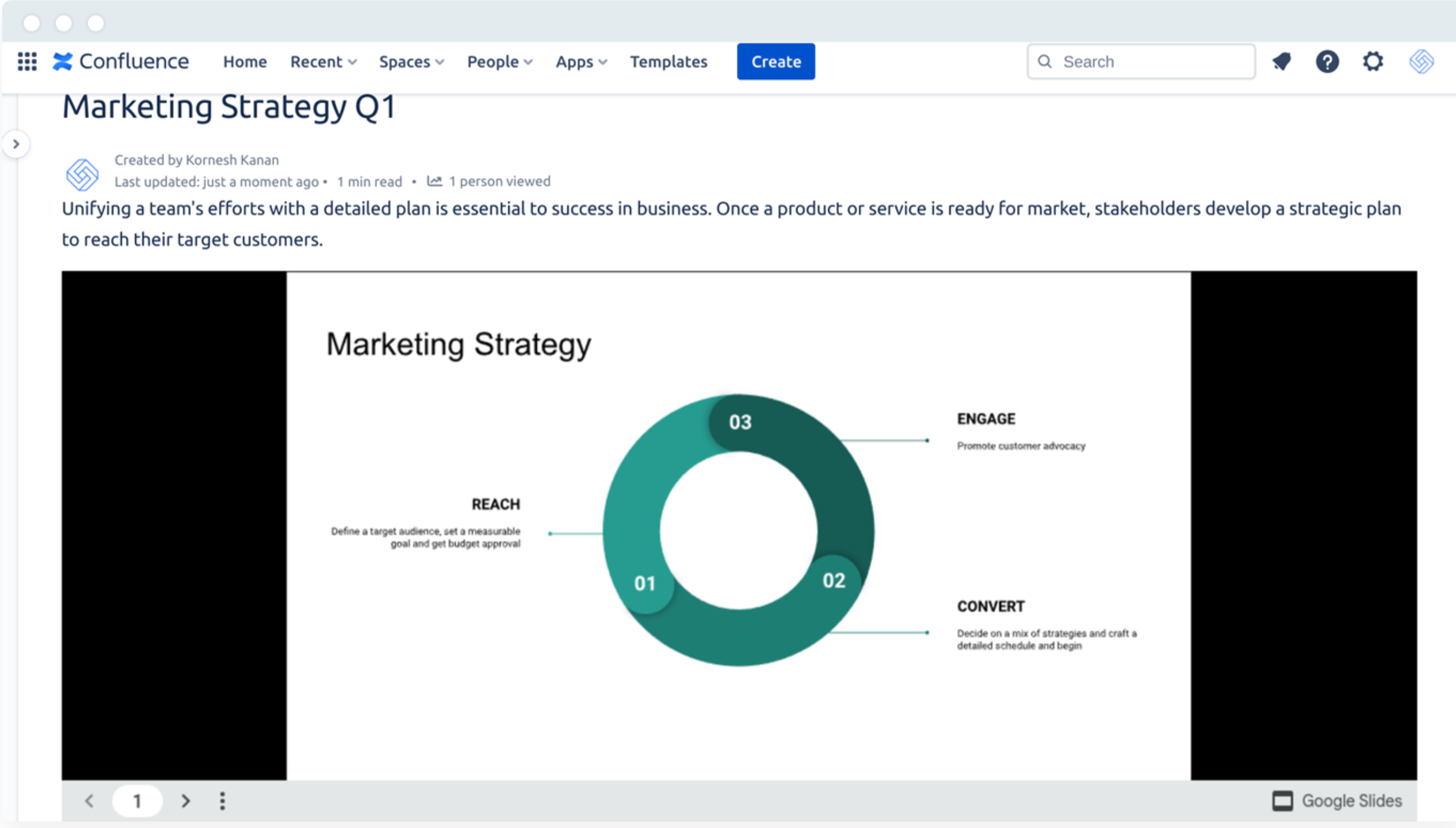1456x828 pixels.
Task: Open the app switcher grid icon
Action: 27,62
